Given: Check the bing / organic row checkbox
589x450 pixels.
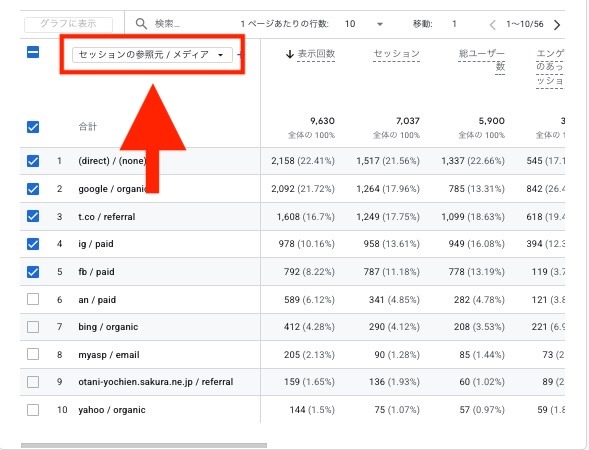Looking at the screenshot, I should click(x=33, y=327).
